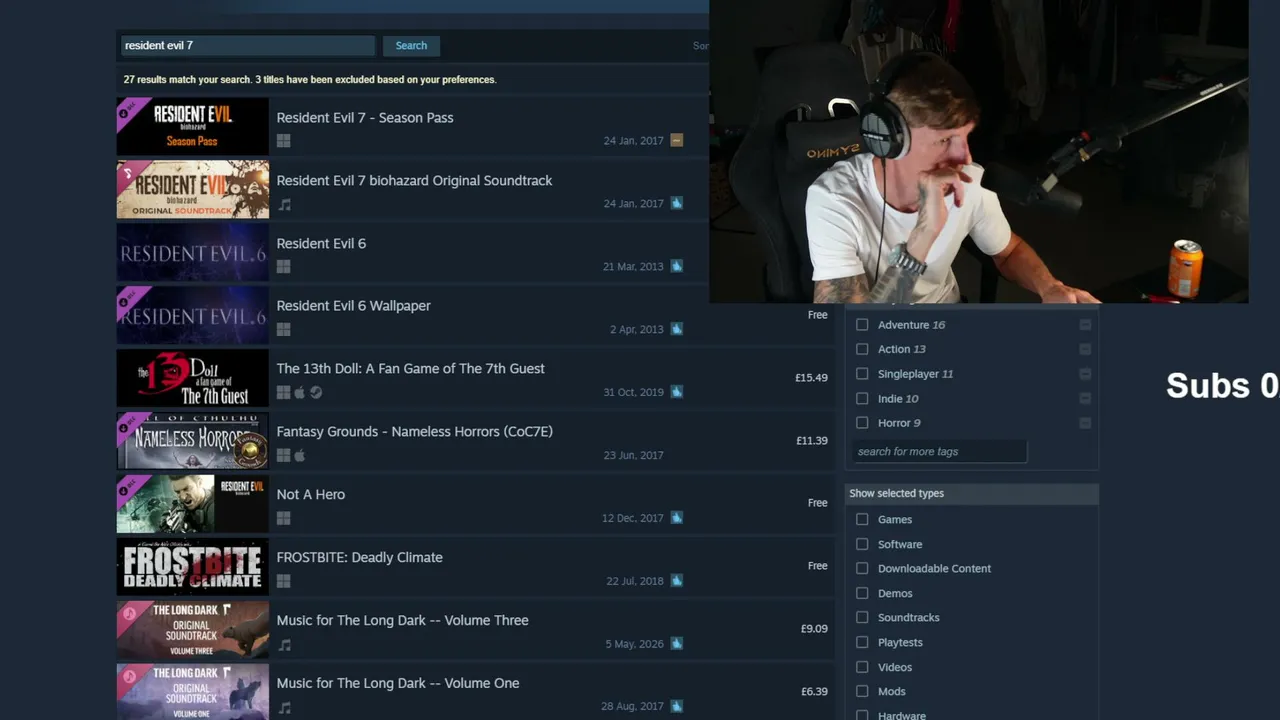The width and height of the screenshot is (1280, 720).
Task: Click review thumbs-up for RE7 Original Soundtrack
Action: click(677, 203)
